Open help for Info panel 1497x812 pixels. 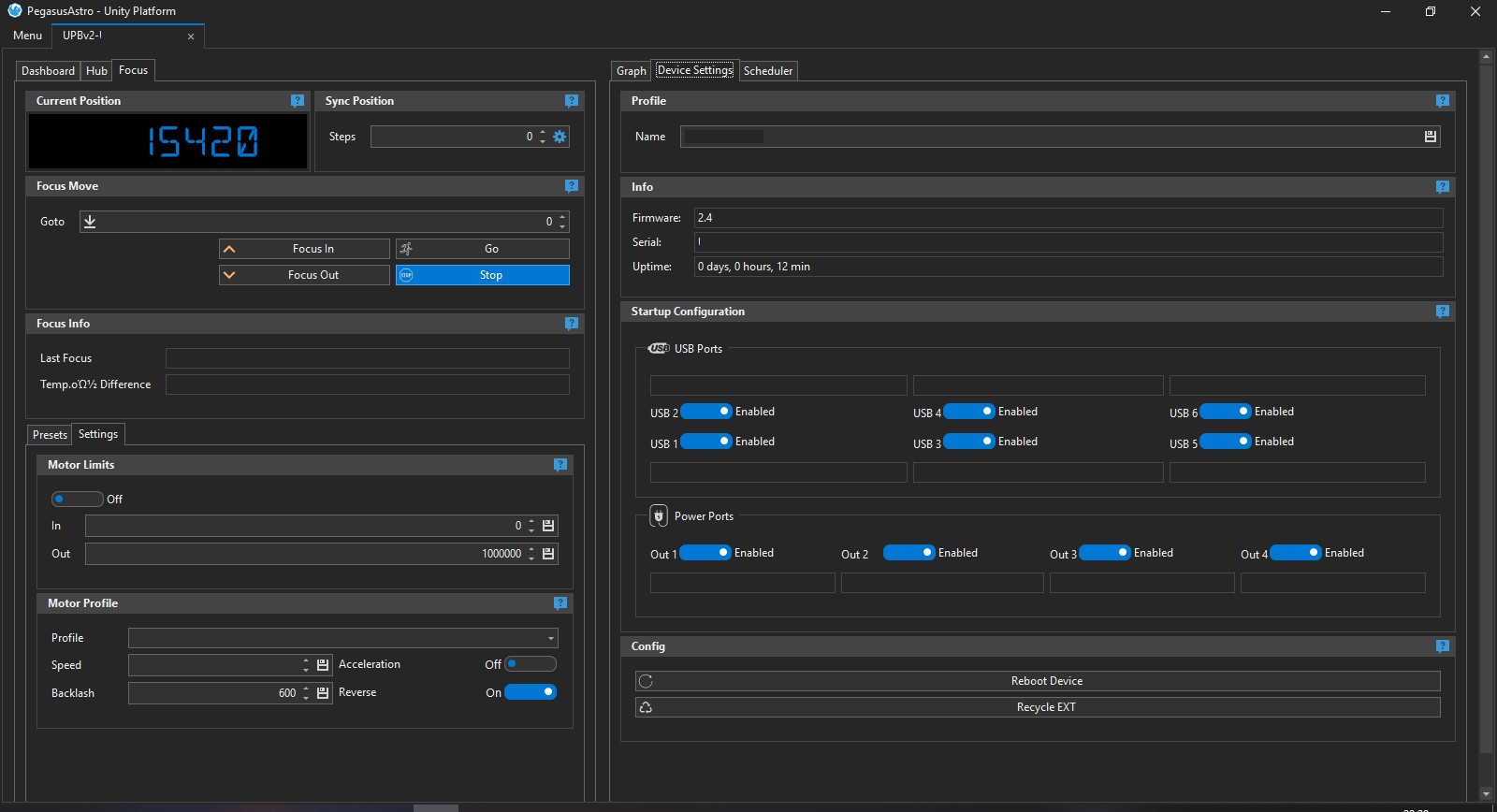pyautogui.click(x=1443, y=187)
